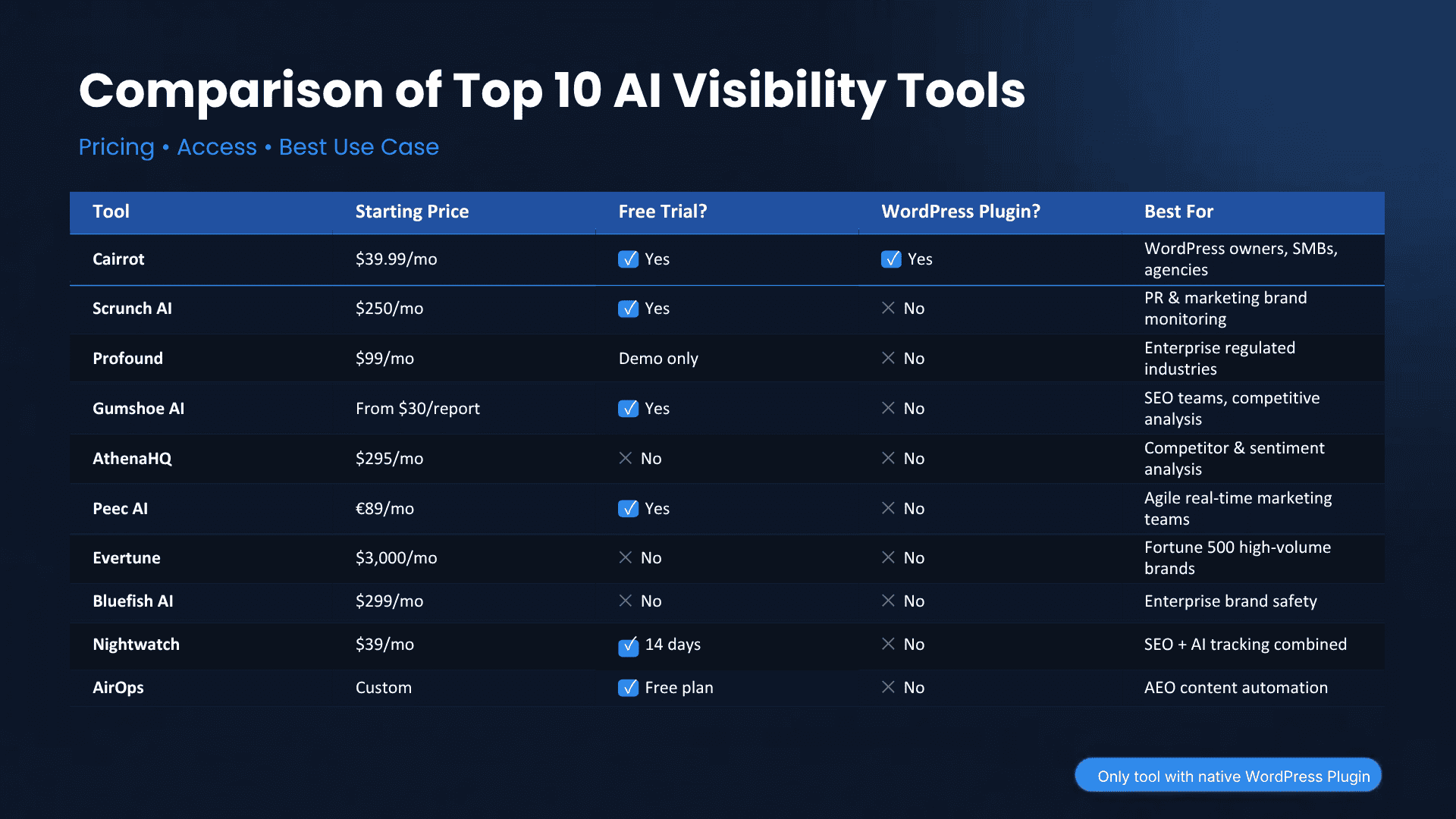This screenshot has height=819, width=1456.
Task: Click the Free Trial checkmark in Cairrot row
Action: (628, 259)
